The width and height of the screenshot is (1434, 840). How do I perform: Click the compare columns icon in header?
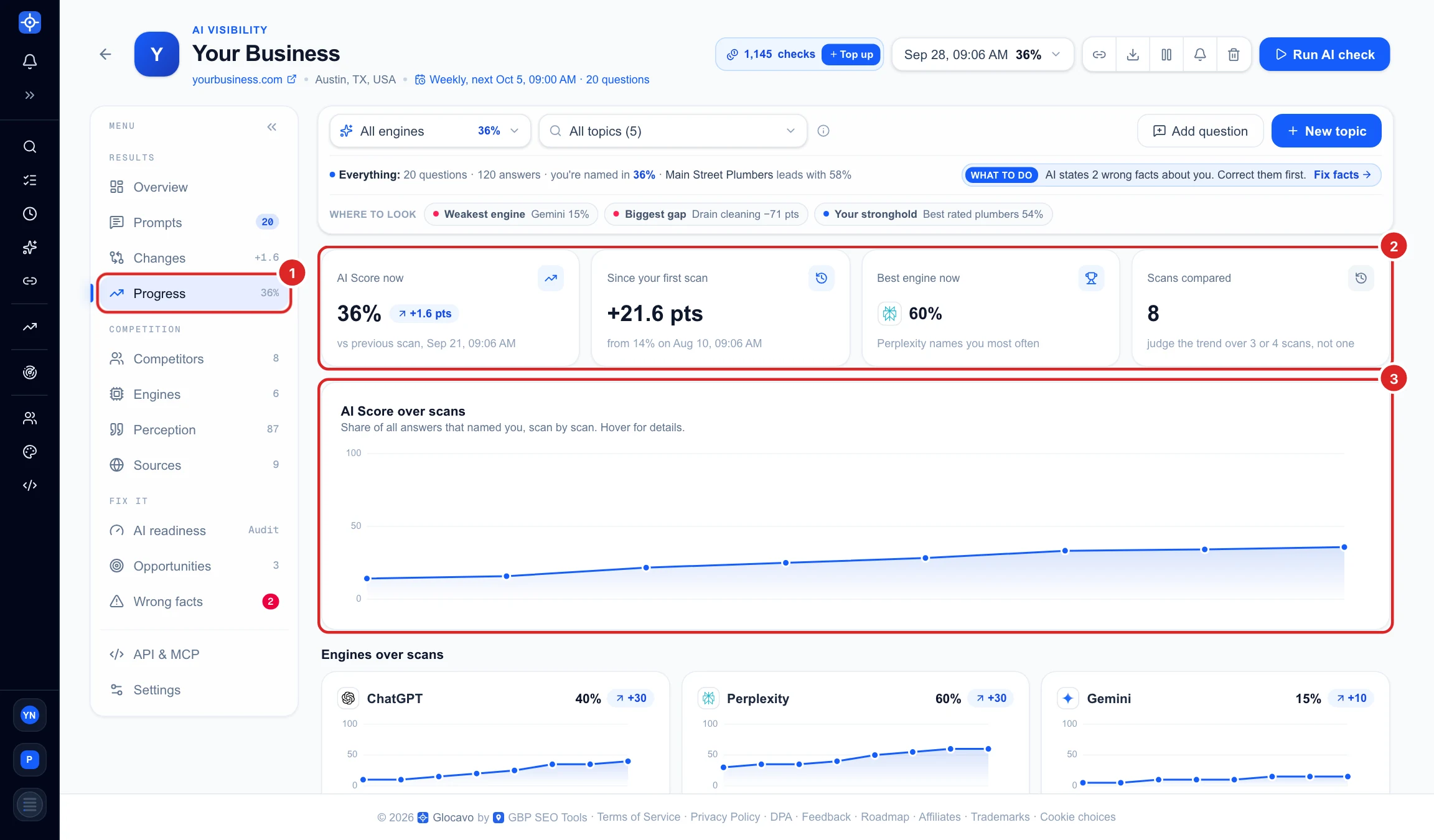[x=1166, y=55]
